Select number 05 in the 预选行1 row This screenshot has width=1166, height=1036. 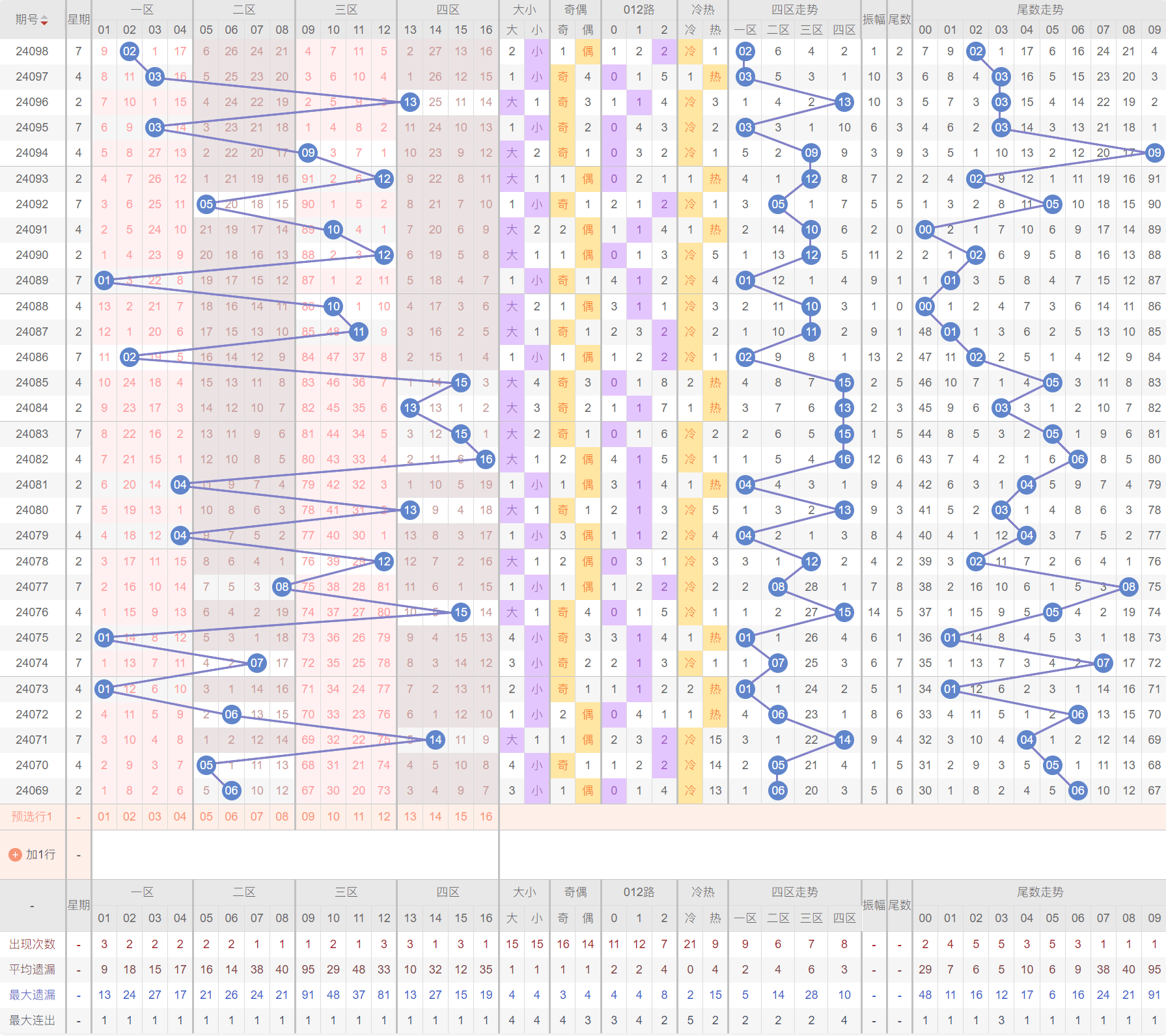point(206,816)
